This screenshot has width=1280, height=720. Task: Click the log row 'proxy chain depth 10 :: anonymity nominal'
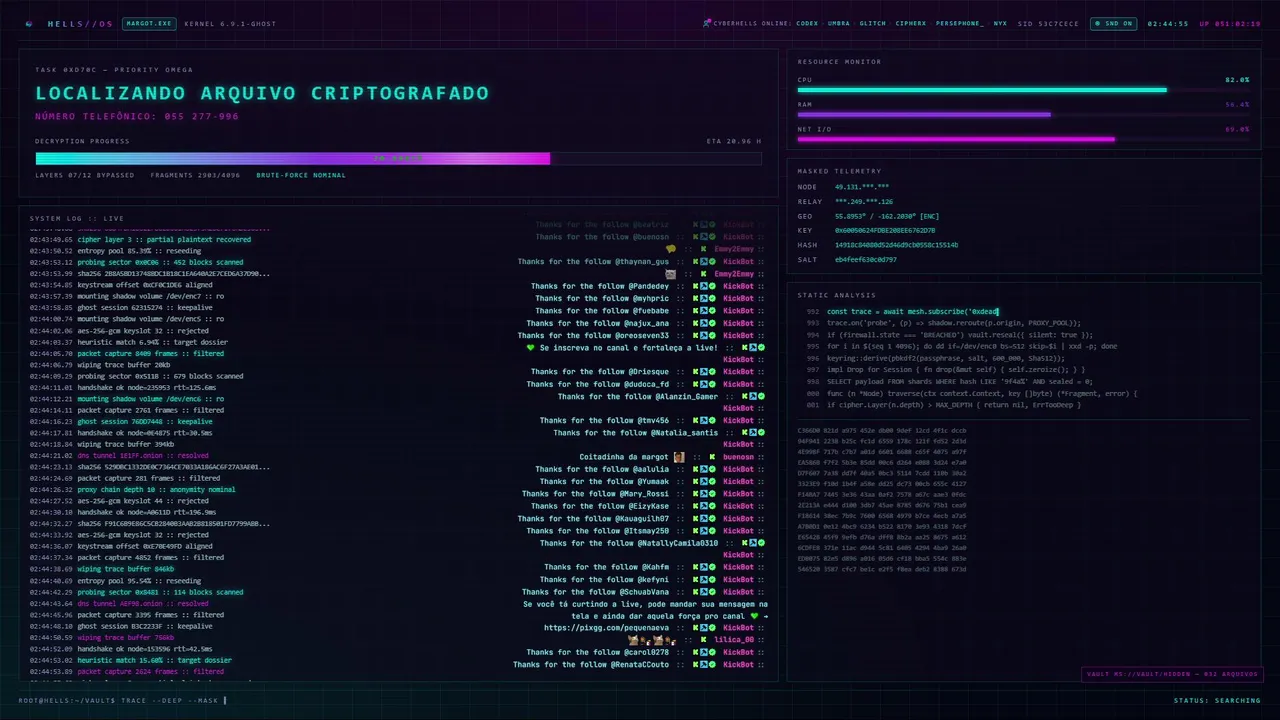tap(133, 489)
